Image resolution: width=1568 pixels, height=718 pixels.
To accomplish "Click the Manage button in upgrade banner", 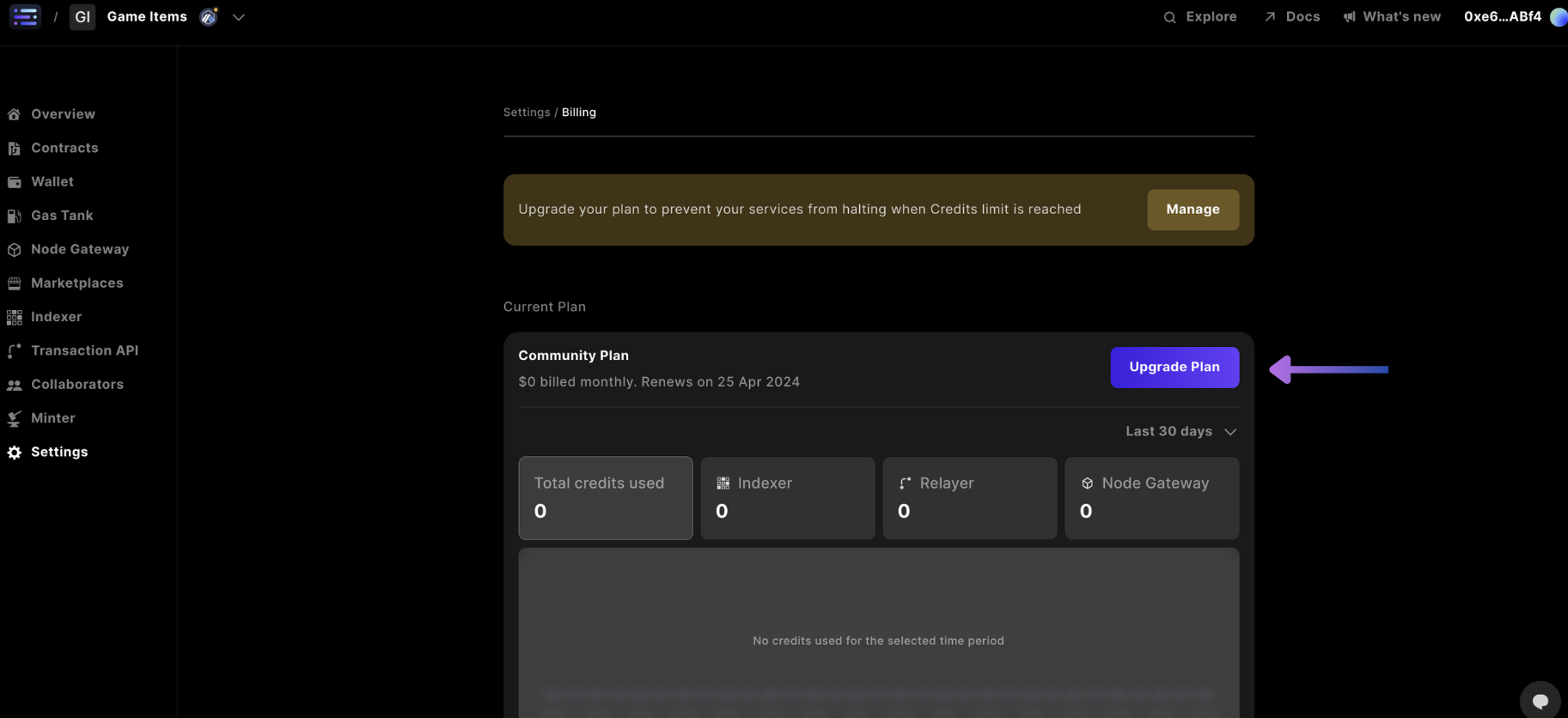I will pyautogui.click(x=1193, y=210).
